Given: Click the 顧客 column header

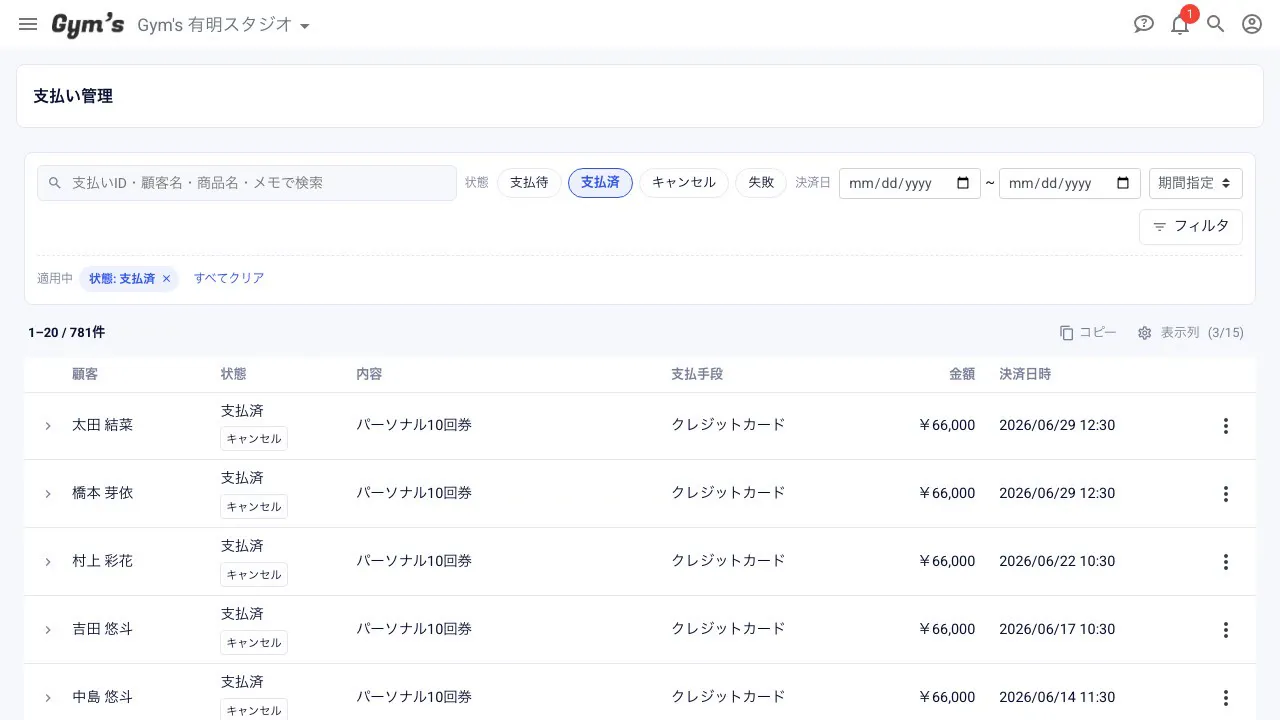Looking at the screenshot, I should click(x=85, y=374).
